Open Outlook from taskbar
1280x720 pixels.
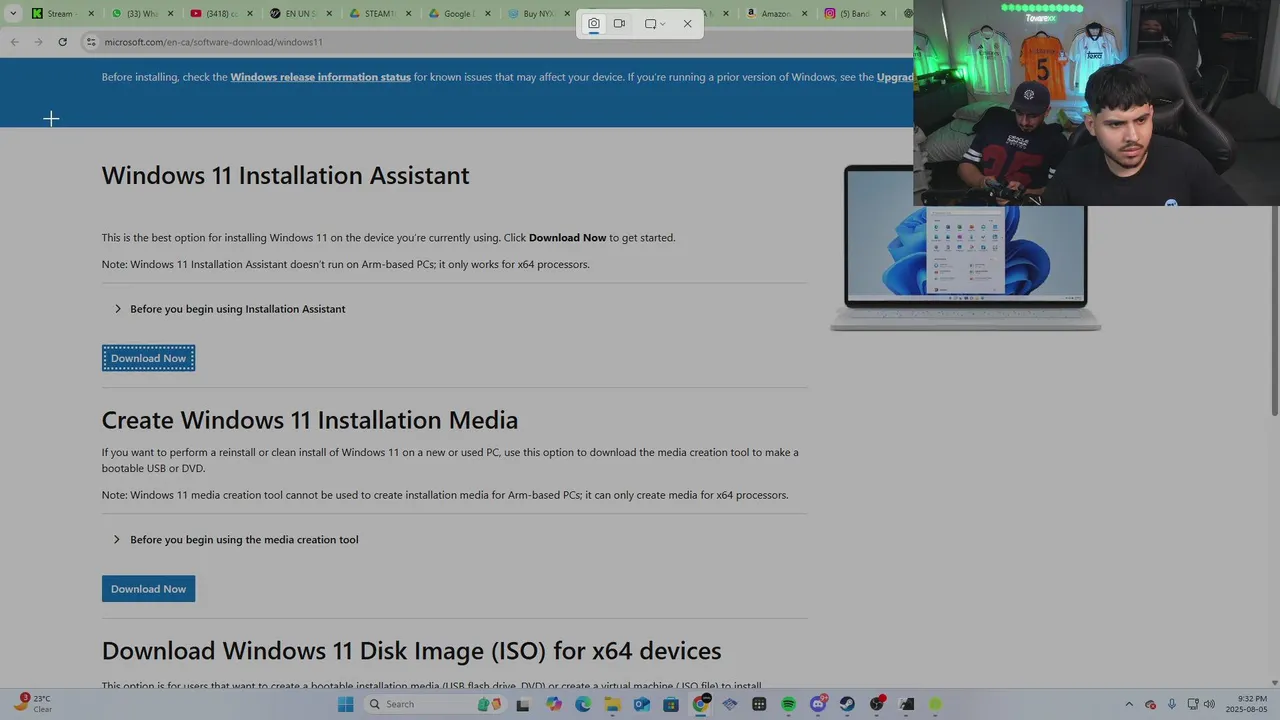(x=642, y=704)
